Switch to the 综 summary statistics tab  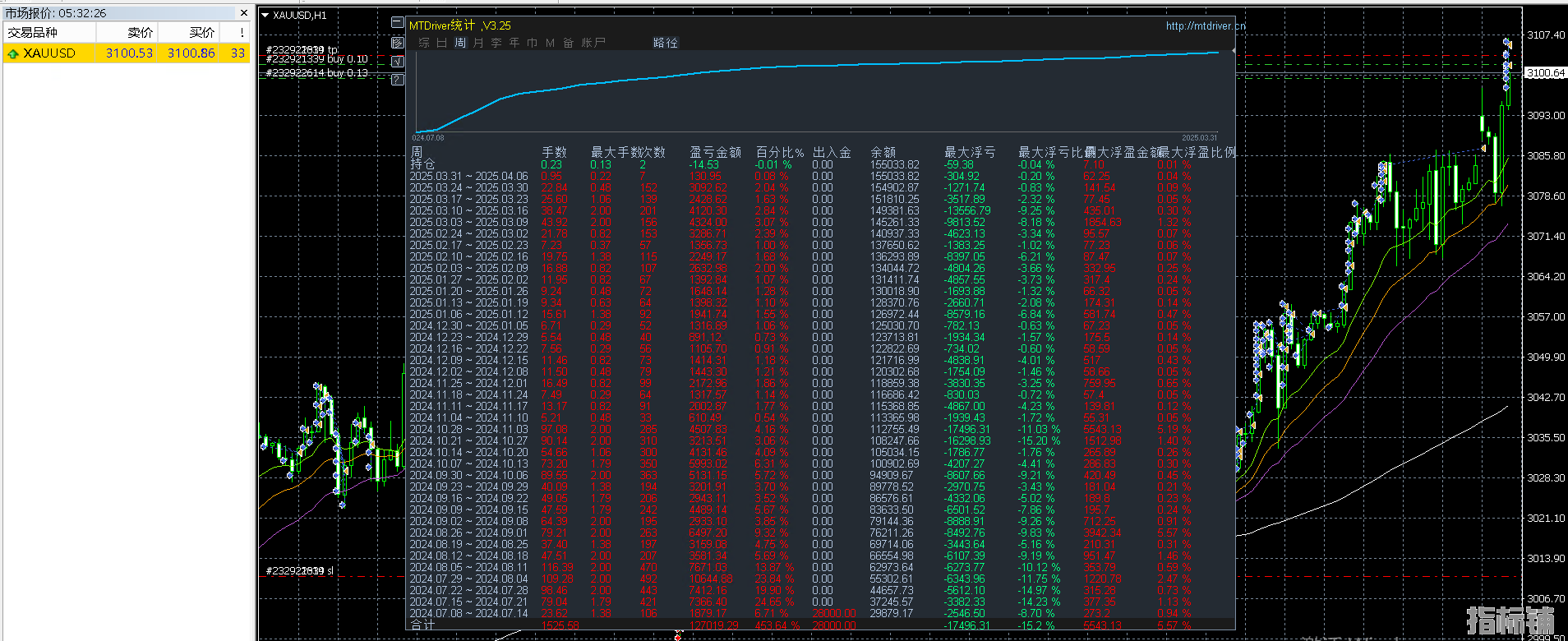coord(424,43)
